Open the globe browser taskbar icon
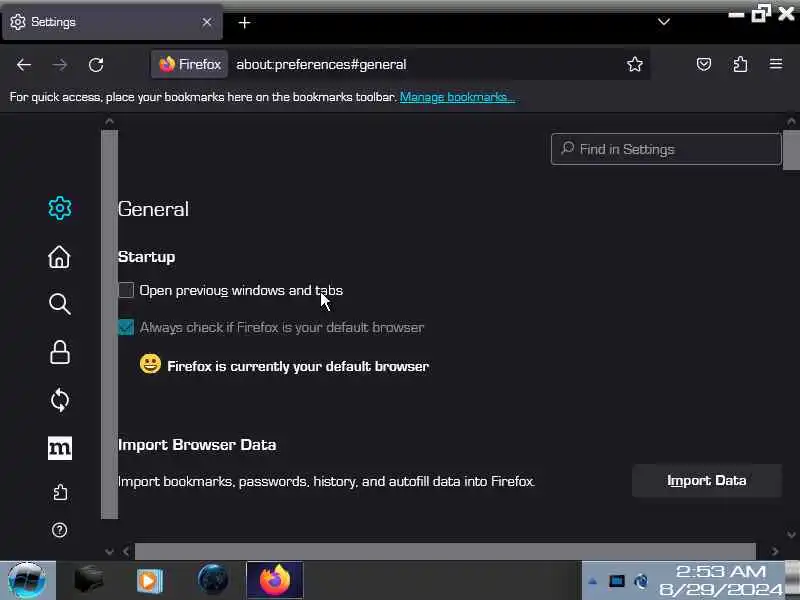 point(213,580)
